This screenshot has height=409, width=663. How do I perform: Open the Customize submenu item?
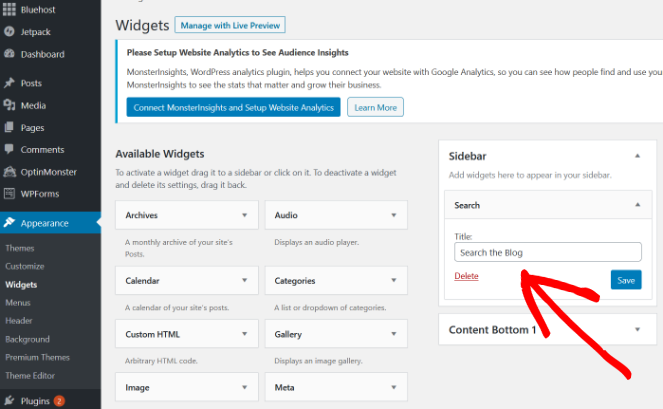(x=24, y=266)
